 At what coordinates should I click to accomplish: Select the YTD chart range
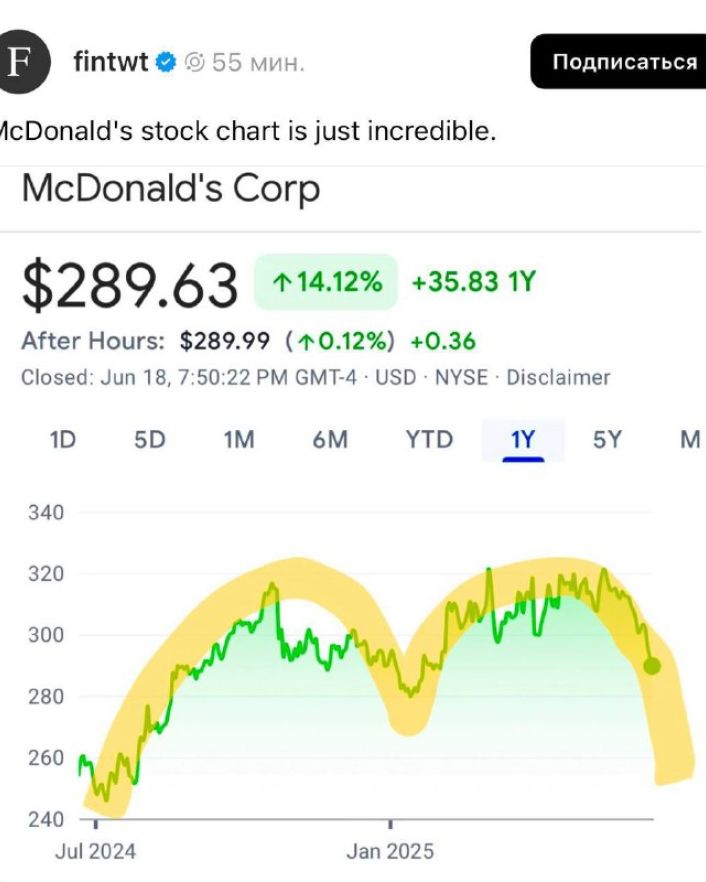point(429,439)
